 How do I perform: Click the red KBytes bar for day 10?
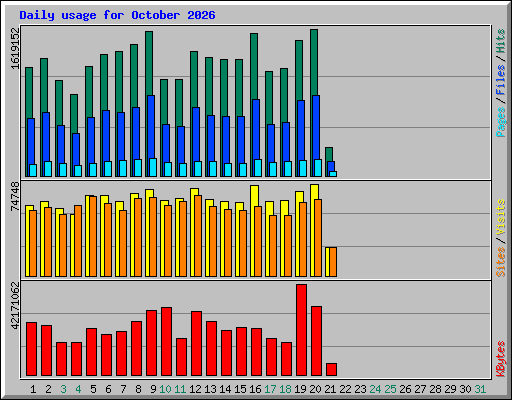167,342
